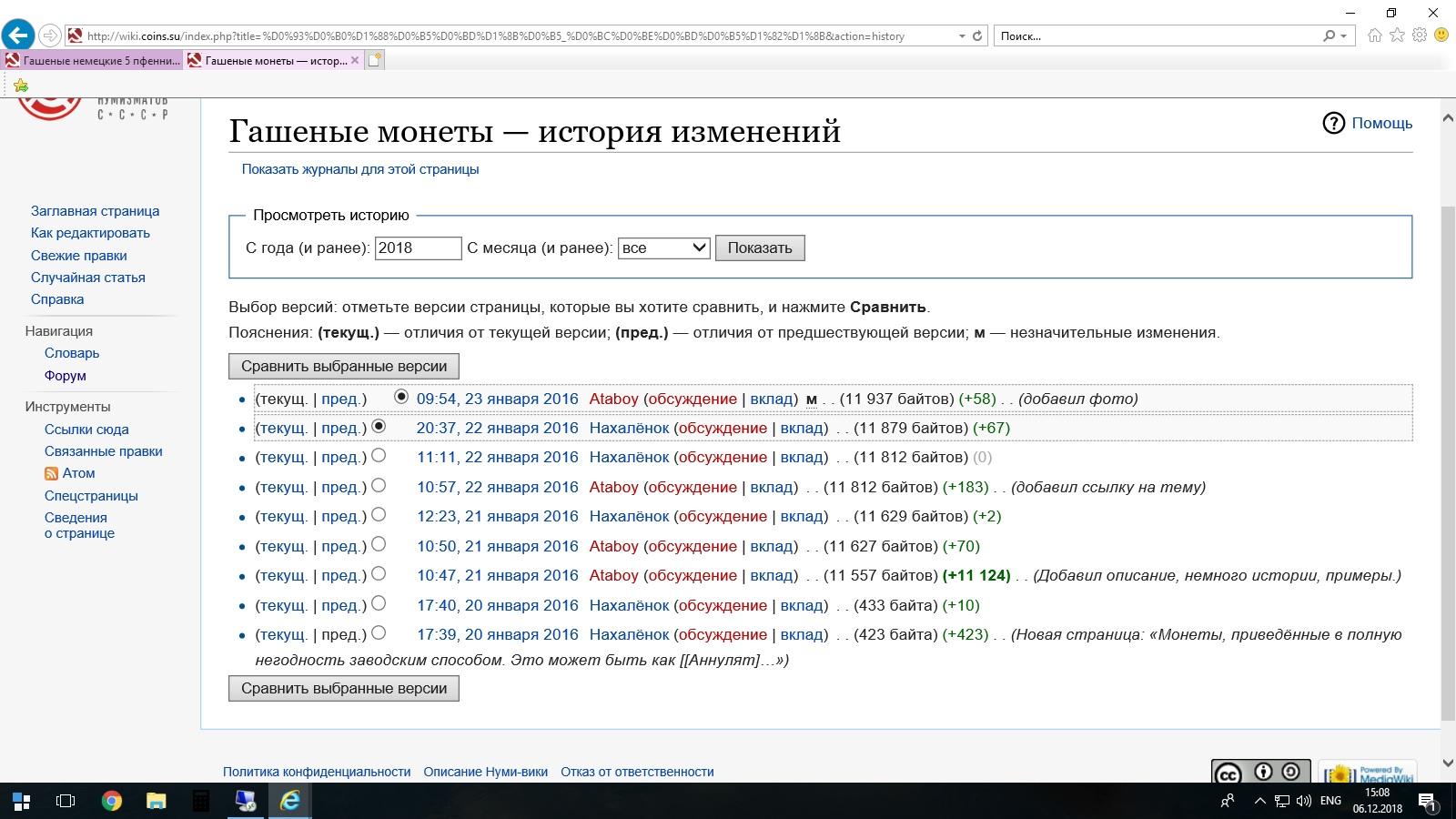The height and width of the screenshot is (819, 1456).
Task: Click the browser back arrow button
Action: (18, 35)
